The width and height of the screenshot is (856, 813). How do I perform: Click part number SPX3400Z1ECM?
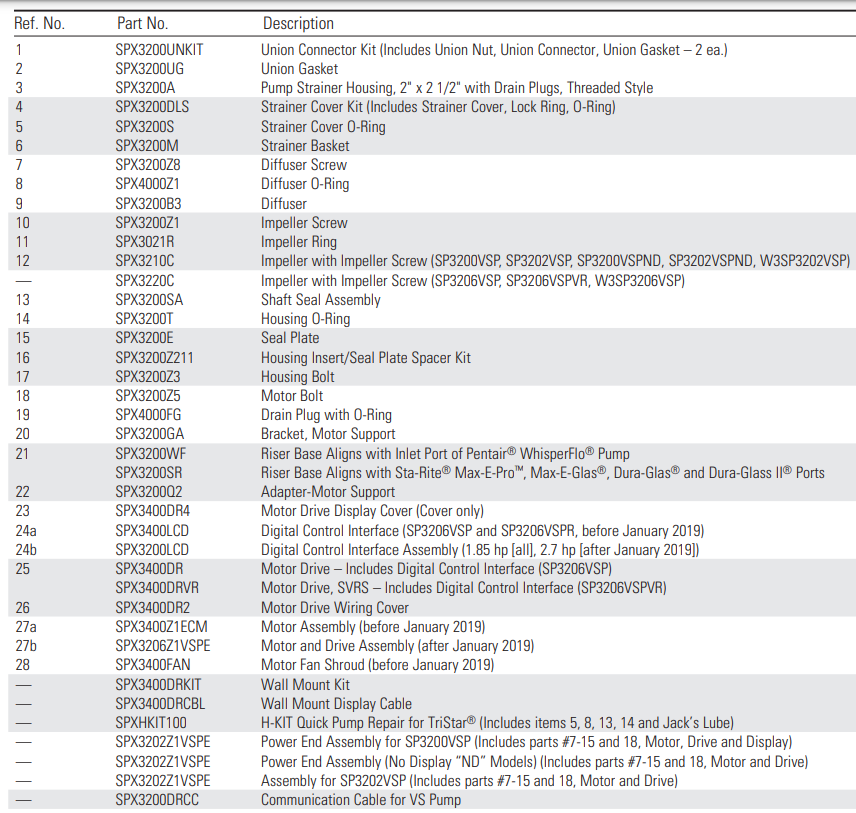[x=161, y=627]
